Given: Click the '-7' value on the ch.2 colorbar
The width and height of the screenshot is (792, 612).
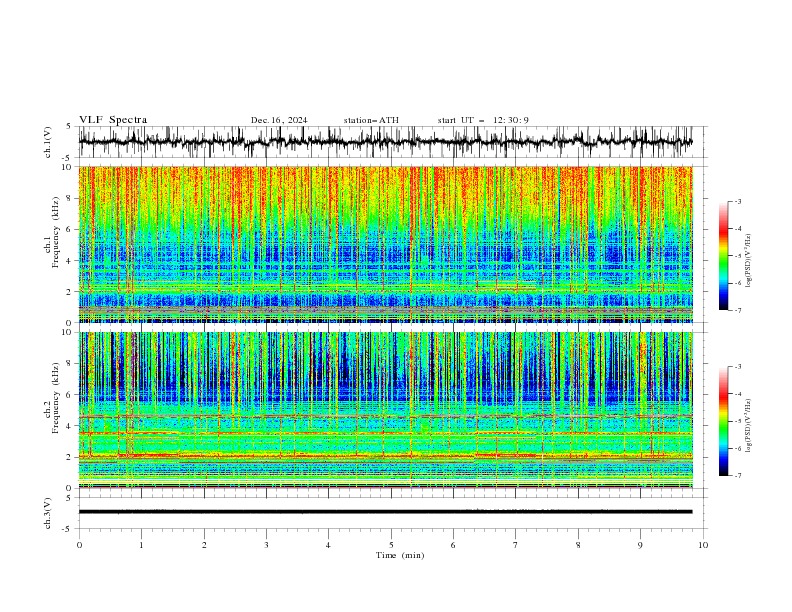Looking at the screenshot, I should coord(737,476).
